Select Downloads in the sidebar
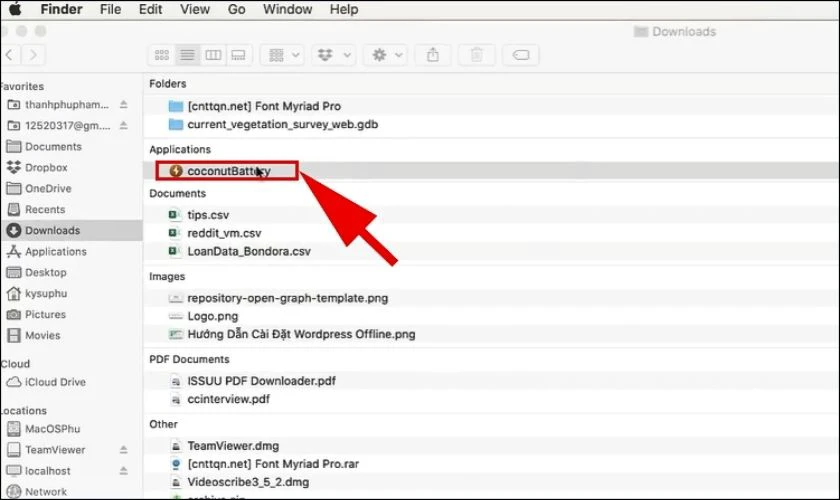This screenshot has width=840, height=500. pos(71,230)
